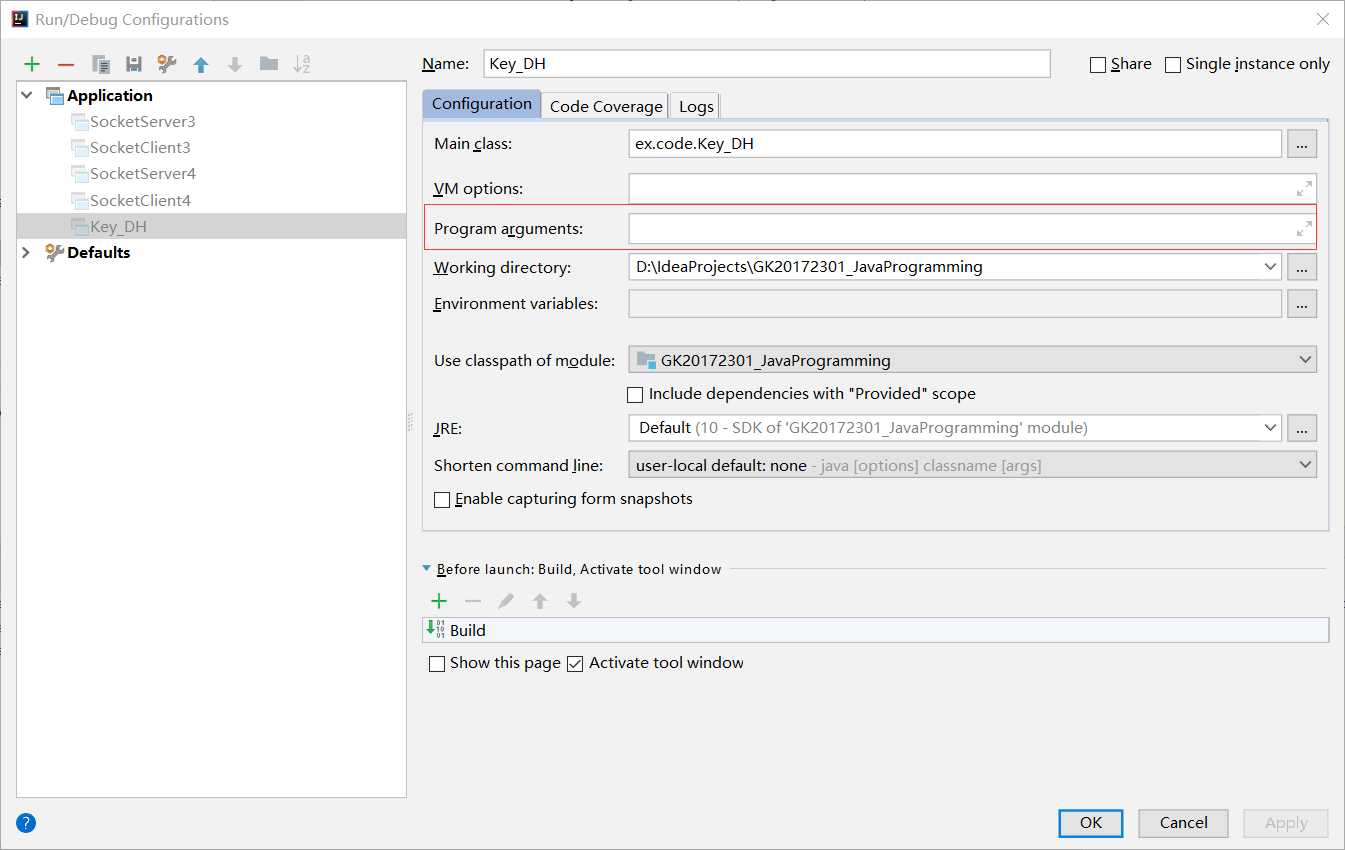Create new folder for configurations
Image resolution: width=1345 pixels, height=850 pixels.
[268, 64]
